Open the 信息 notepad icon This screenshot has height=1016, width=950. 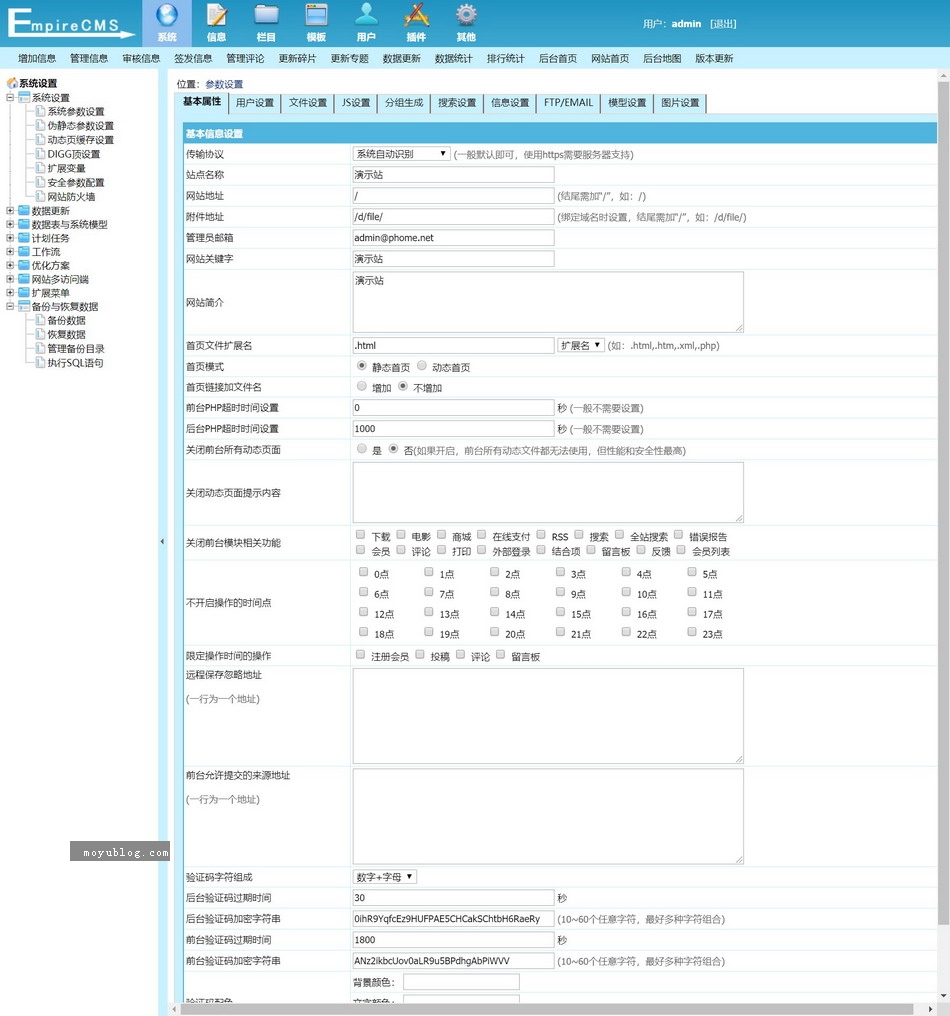pos(216,16)
